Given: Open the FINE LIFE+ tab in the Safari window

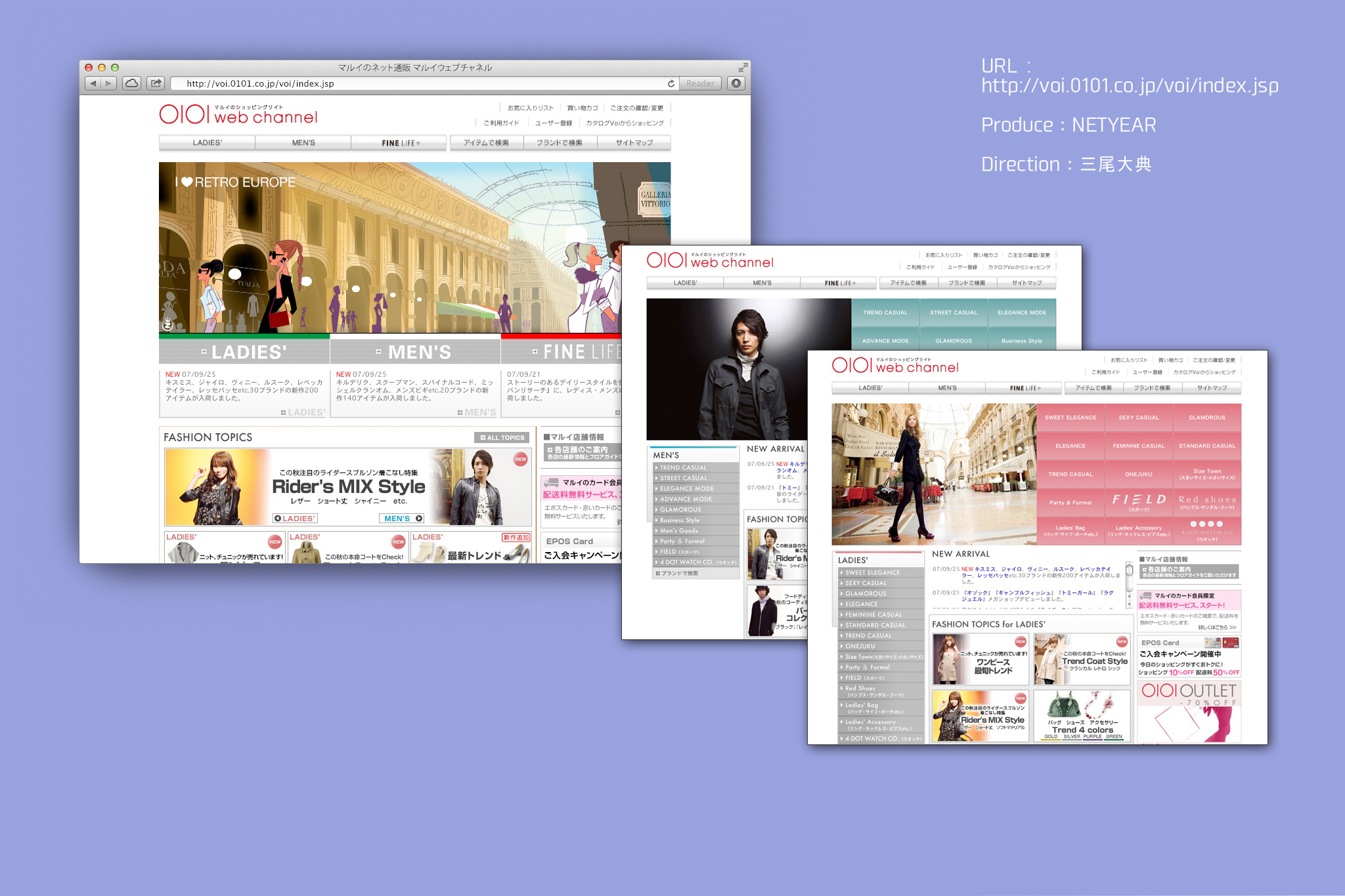Looking at the screenshot, I should tap(400, 142).
